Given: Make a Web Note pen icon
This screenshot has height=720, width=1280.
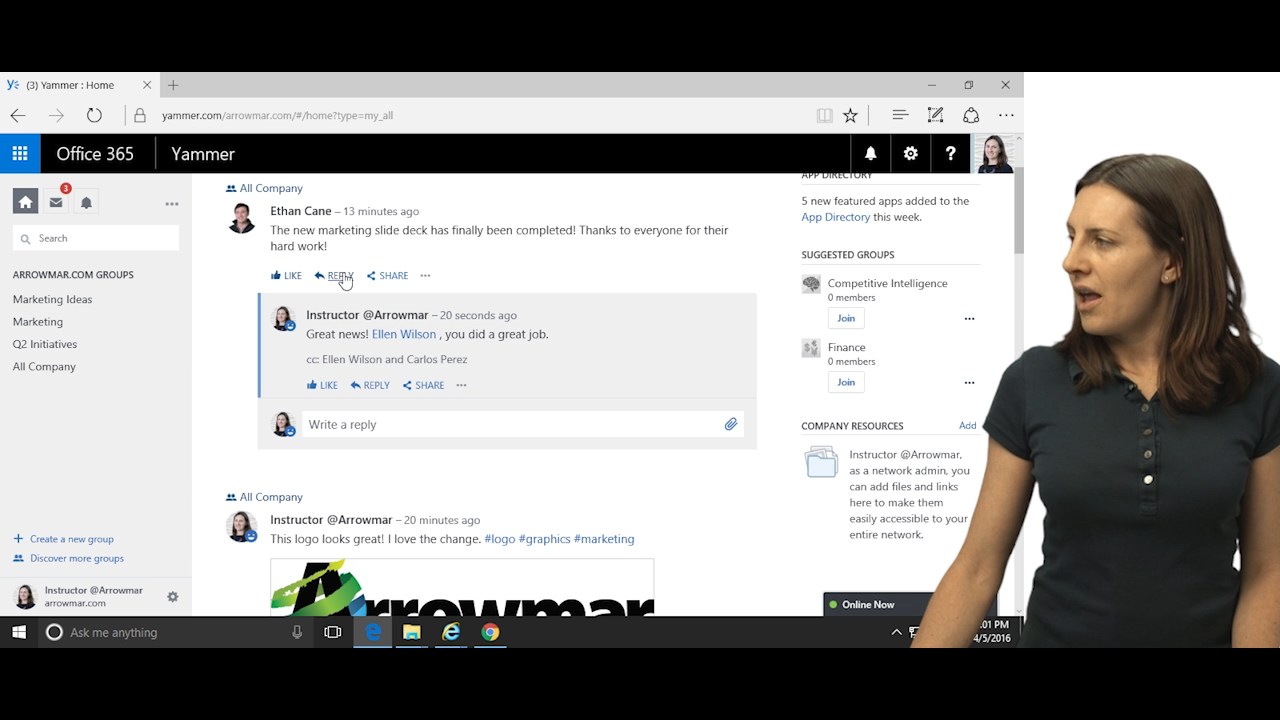Looking at the screenshot, I should coord(935,115).
